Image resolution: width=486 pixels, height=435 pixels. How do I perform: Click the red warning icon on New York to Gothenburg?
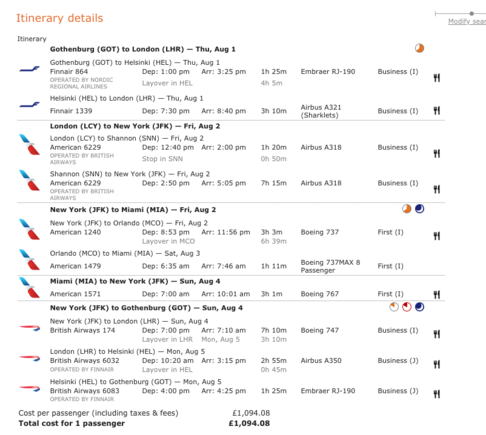(x=406, y=307)
